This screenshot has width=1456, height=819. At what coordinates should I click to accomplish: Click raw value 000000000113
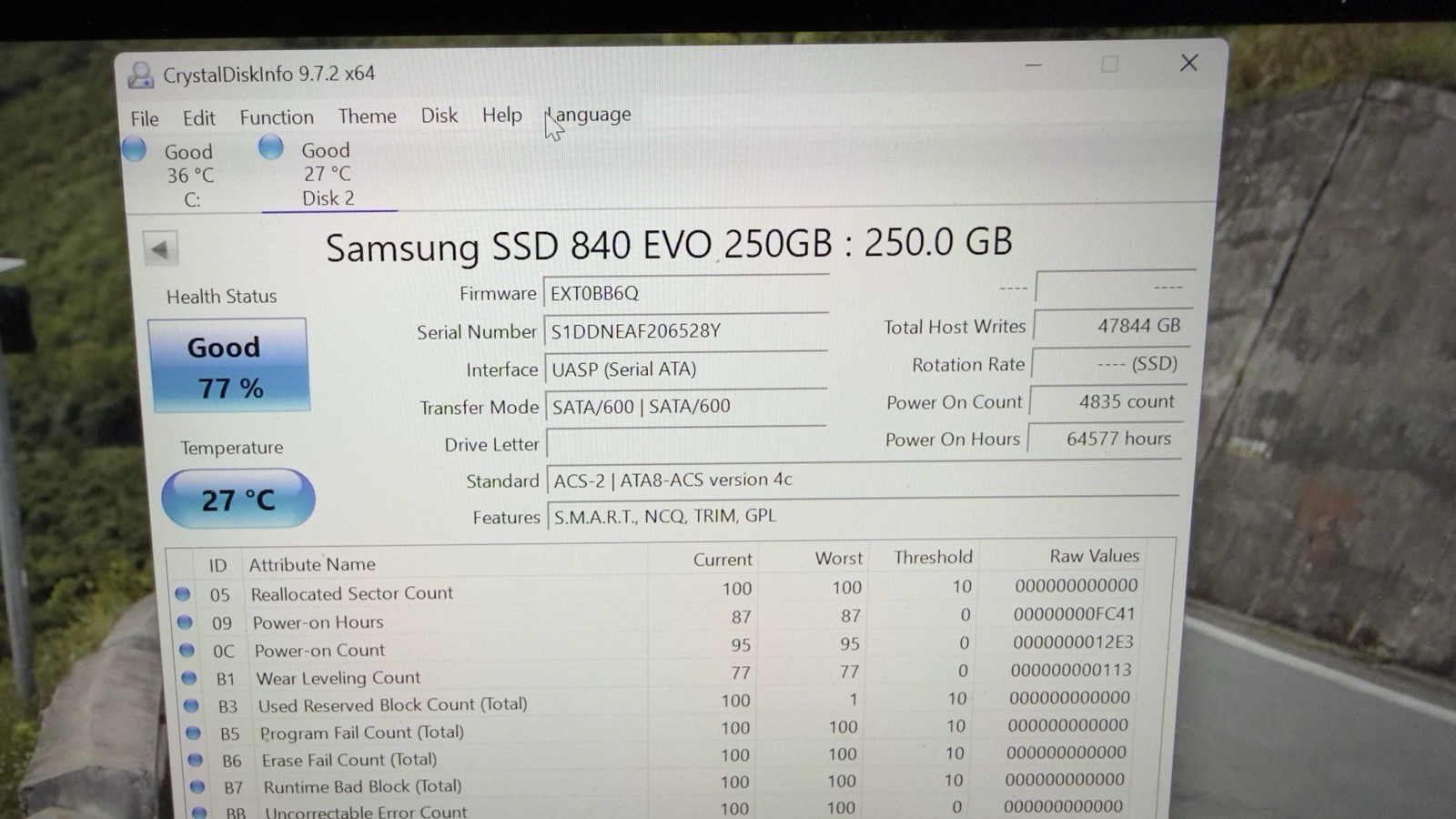click(1071, 670)
